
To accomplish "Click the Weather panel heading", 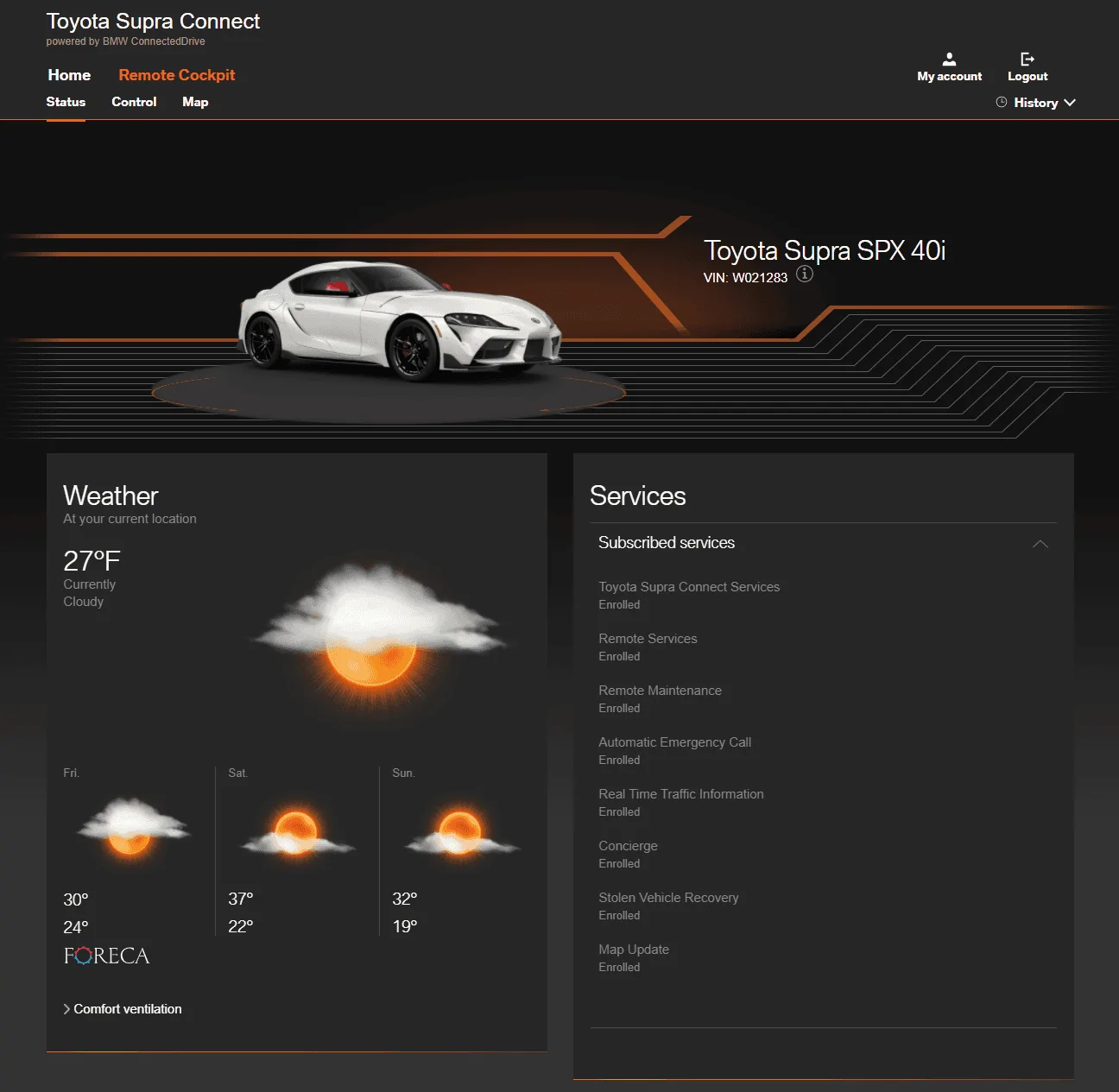I will click(111, 496).
